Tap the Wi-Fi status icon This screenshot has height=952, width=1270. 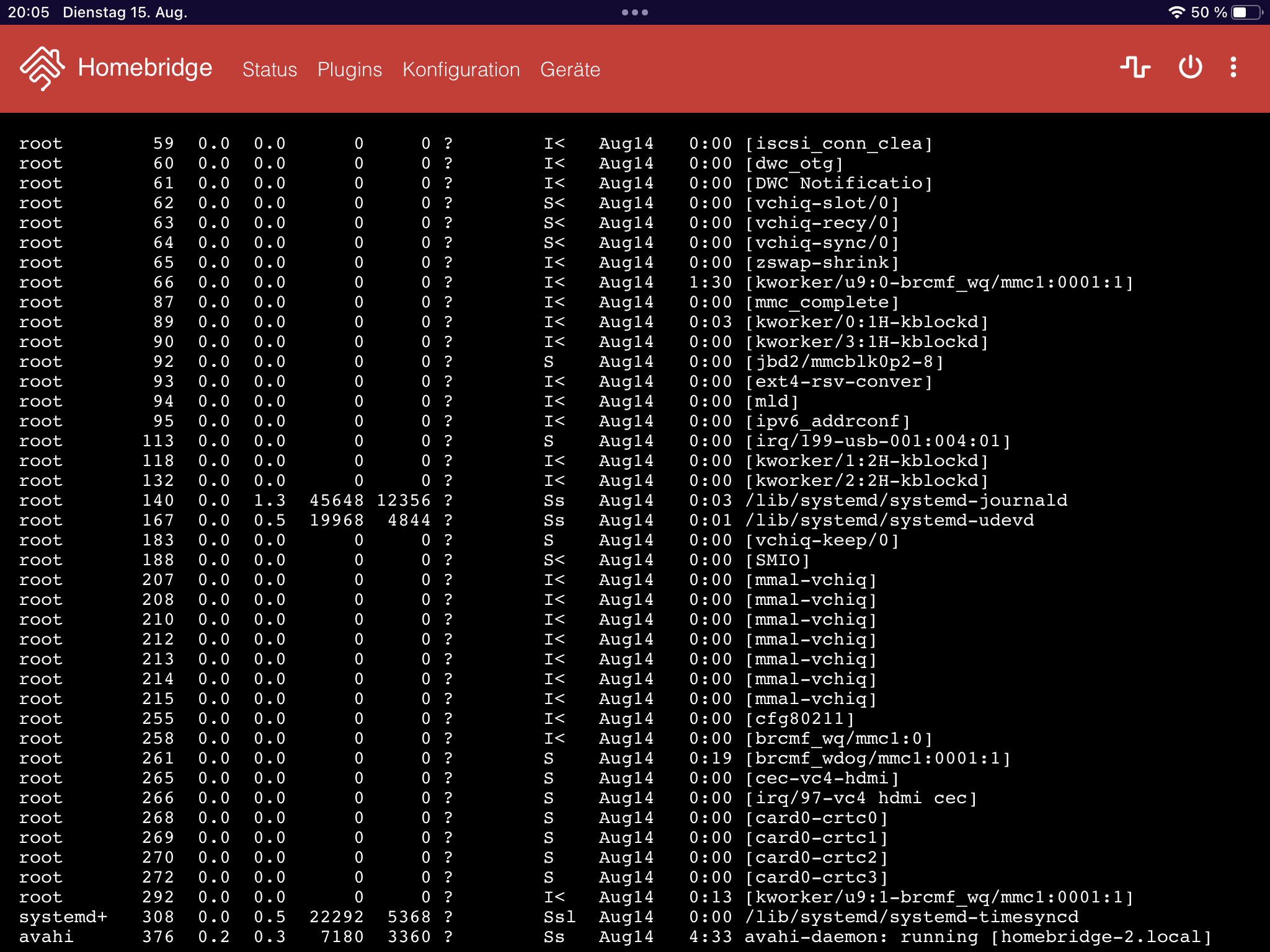1176,12
